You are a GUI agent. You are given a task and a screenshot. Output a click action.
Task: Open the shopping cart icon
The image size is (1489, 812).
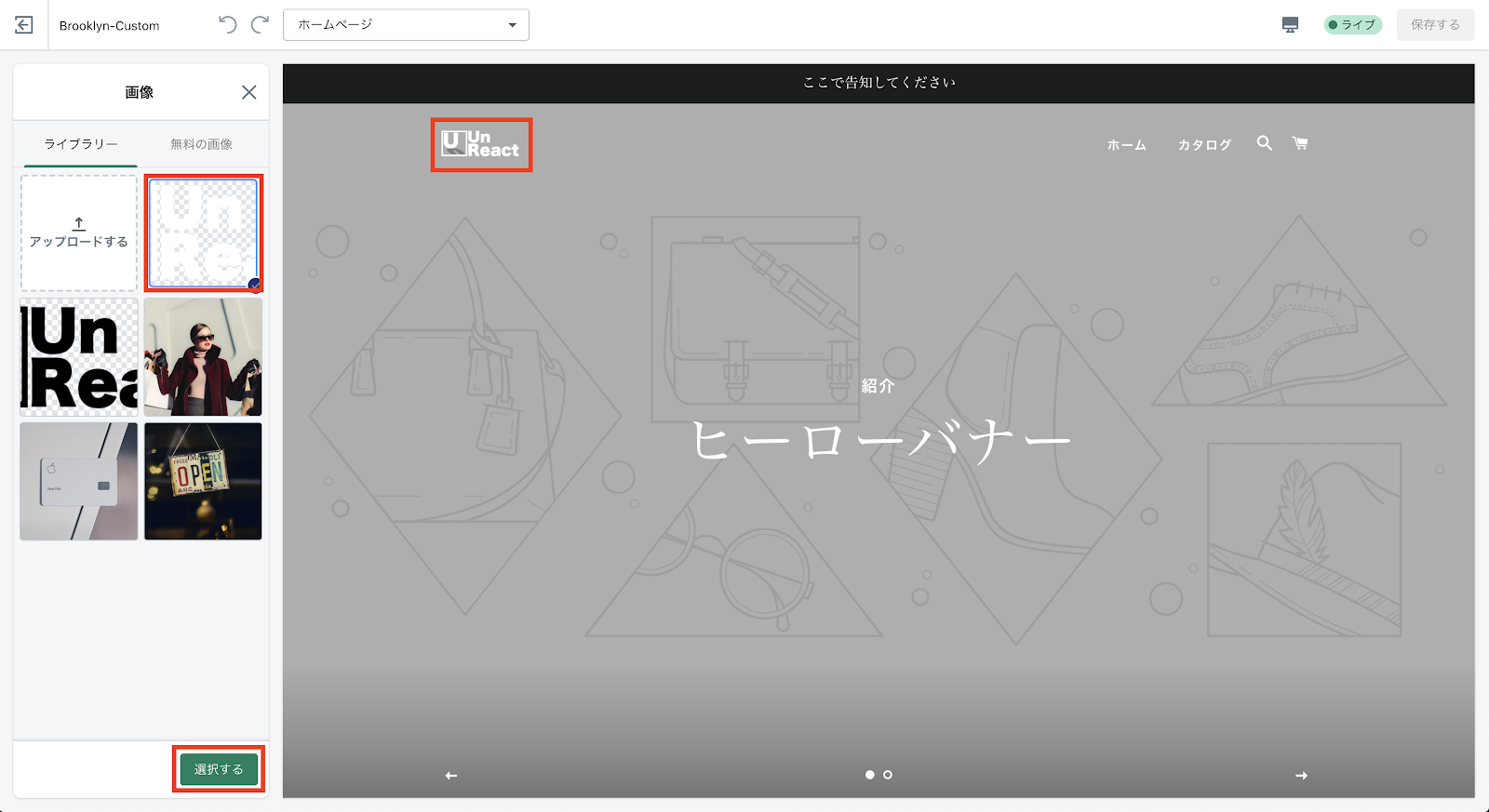(x=1300, y=143)
